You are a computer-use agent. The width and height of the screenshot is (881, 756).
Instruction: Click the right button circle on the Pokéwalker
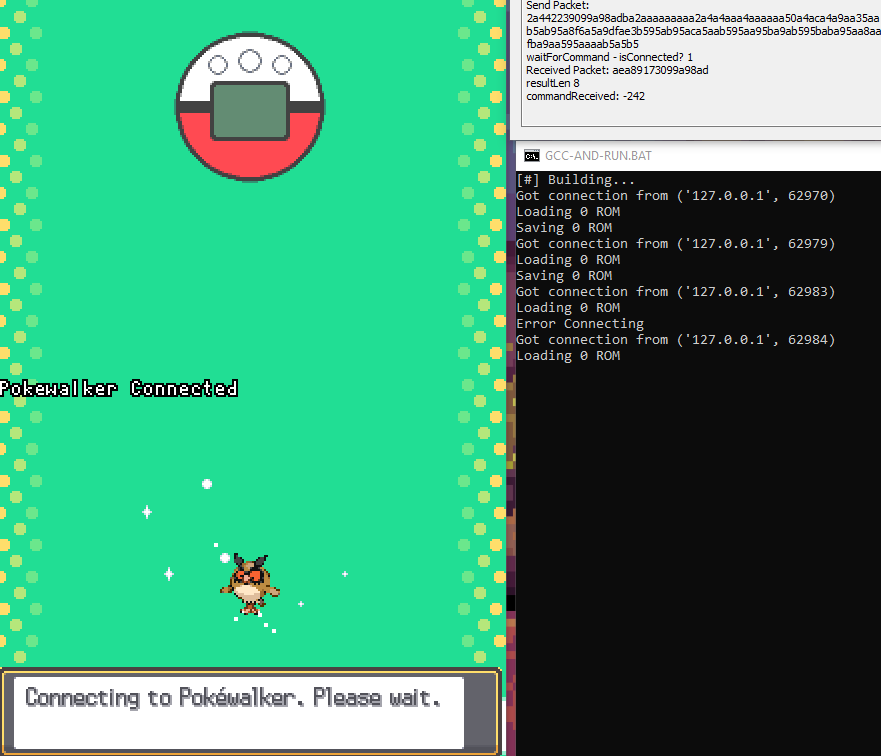point(282,65)
